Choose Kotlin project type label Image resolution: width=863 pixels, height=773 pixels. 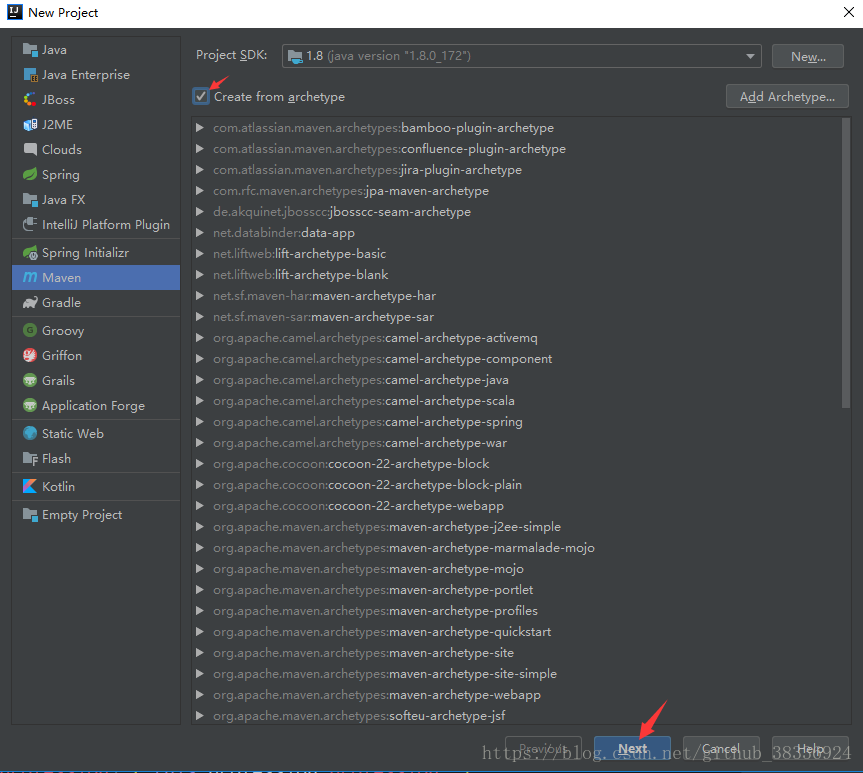(x=58, y=487)
